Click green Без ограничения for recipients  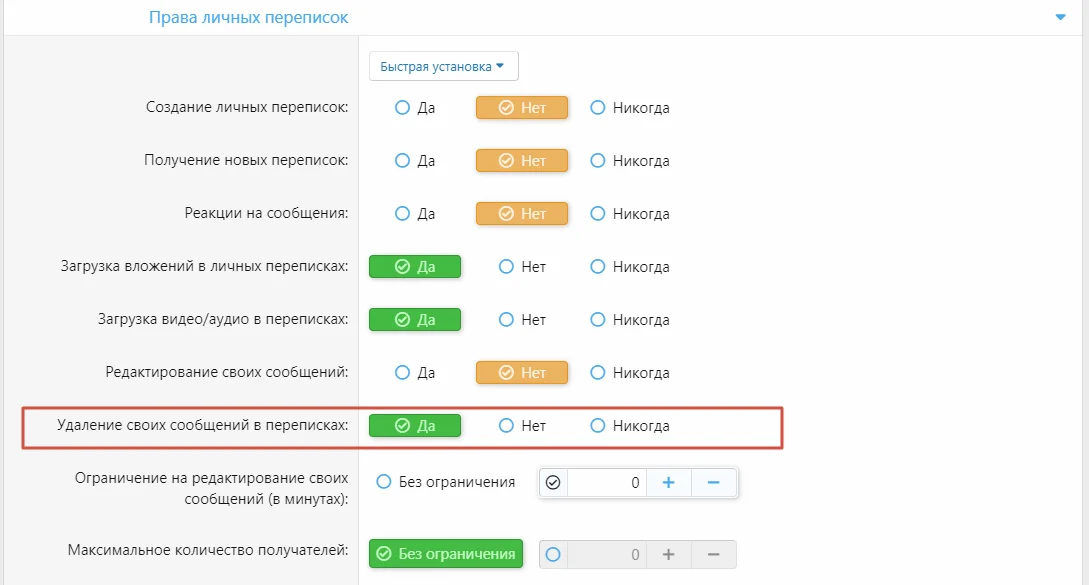pyautogui.click(x=446, y=554)
